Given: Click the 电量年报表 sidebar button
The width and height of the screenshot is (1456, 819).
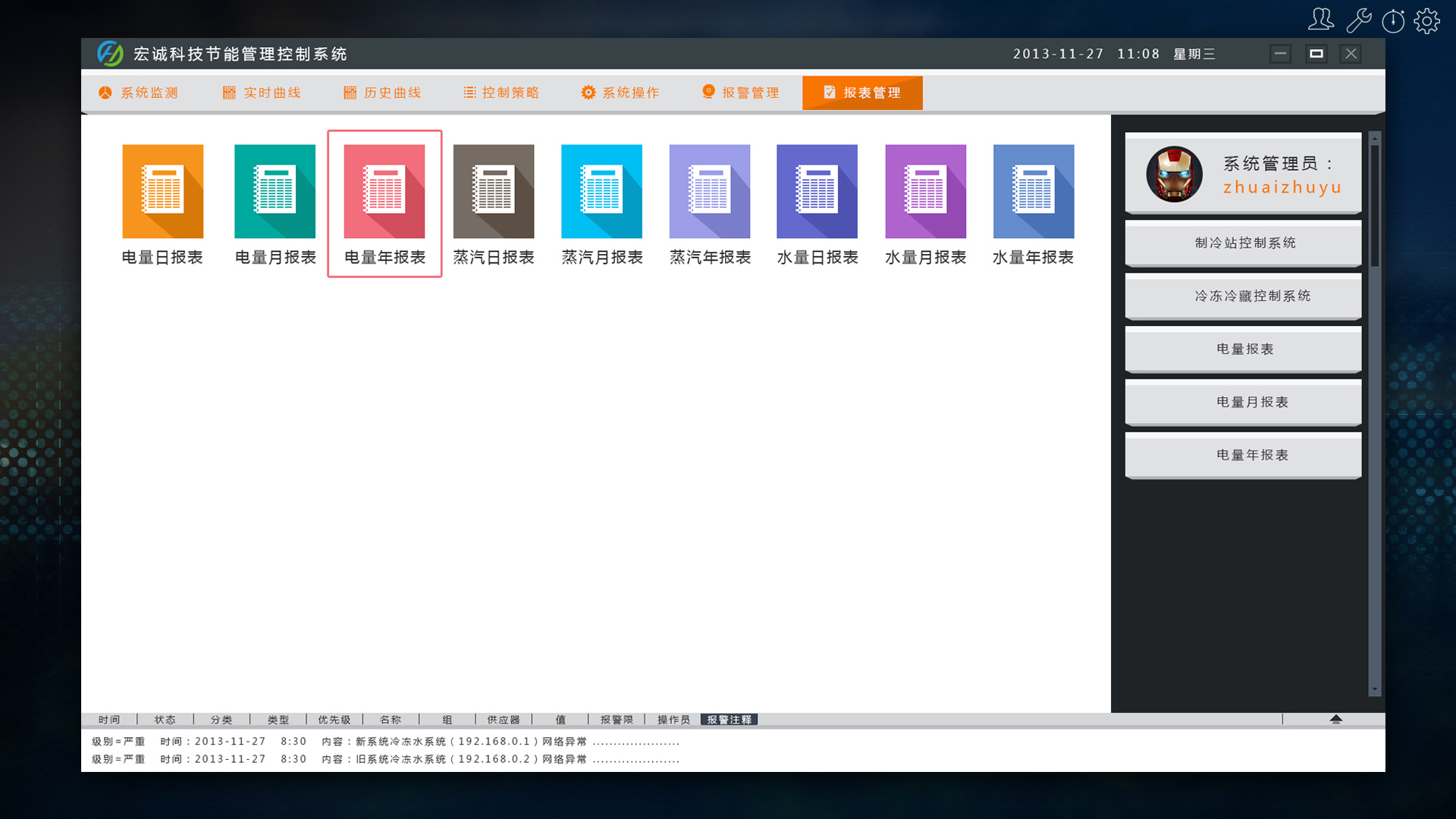Looking at the screenshot, I should point(1244,455).
